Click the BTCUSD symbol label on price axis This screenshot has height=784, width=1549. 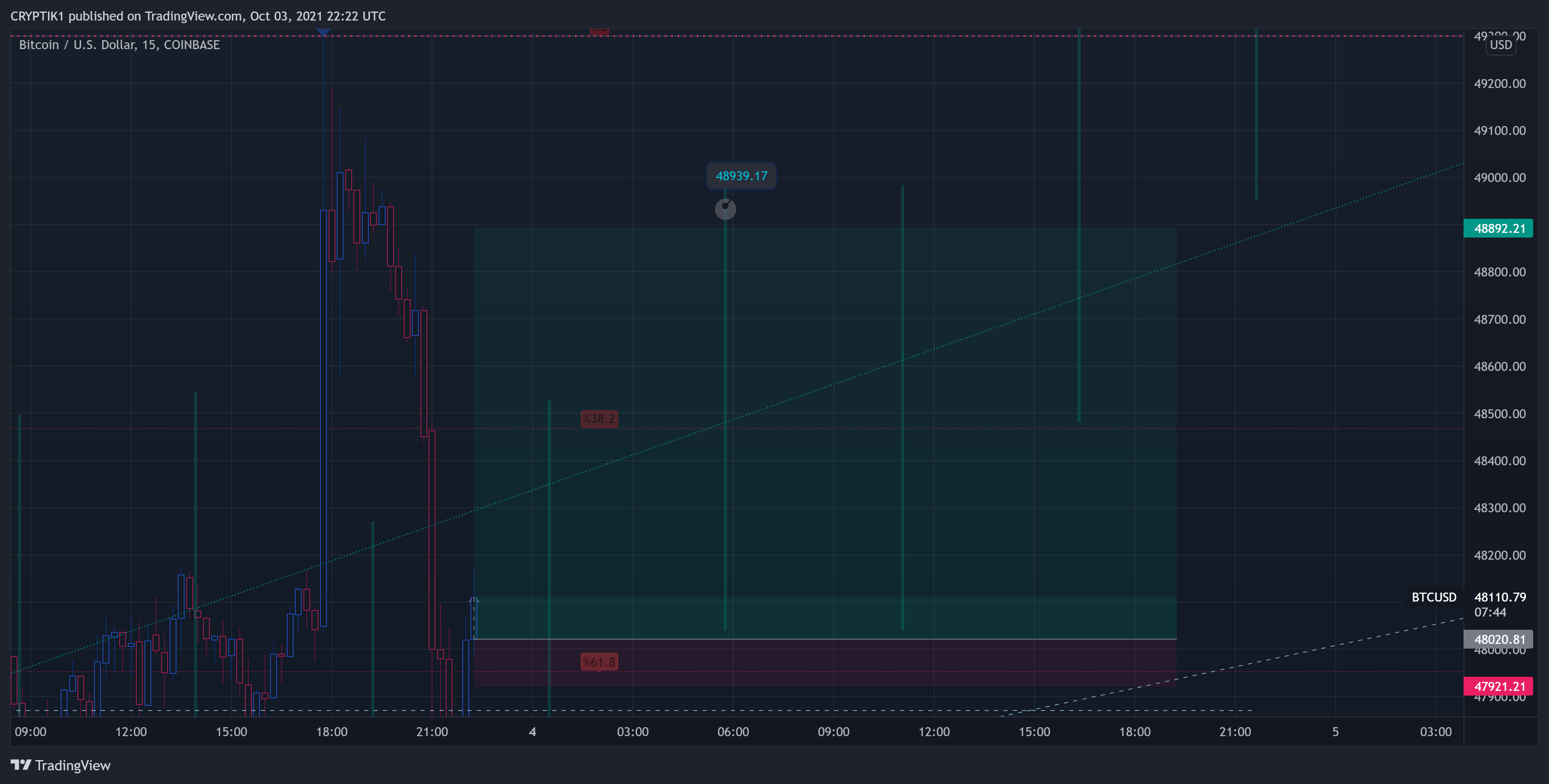tap(1434, 597)
